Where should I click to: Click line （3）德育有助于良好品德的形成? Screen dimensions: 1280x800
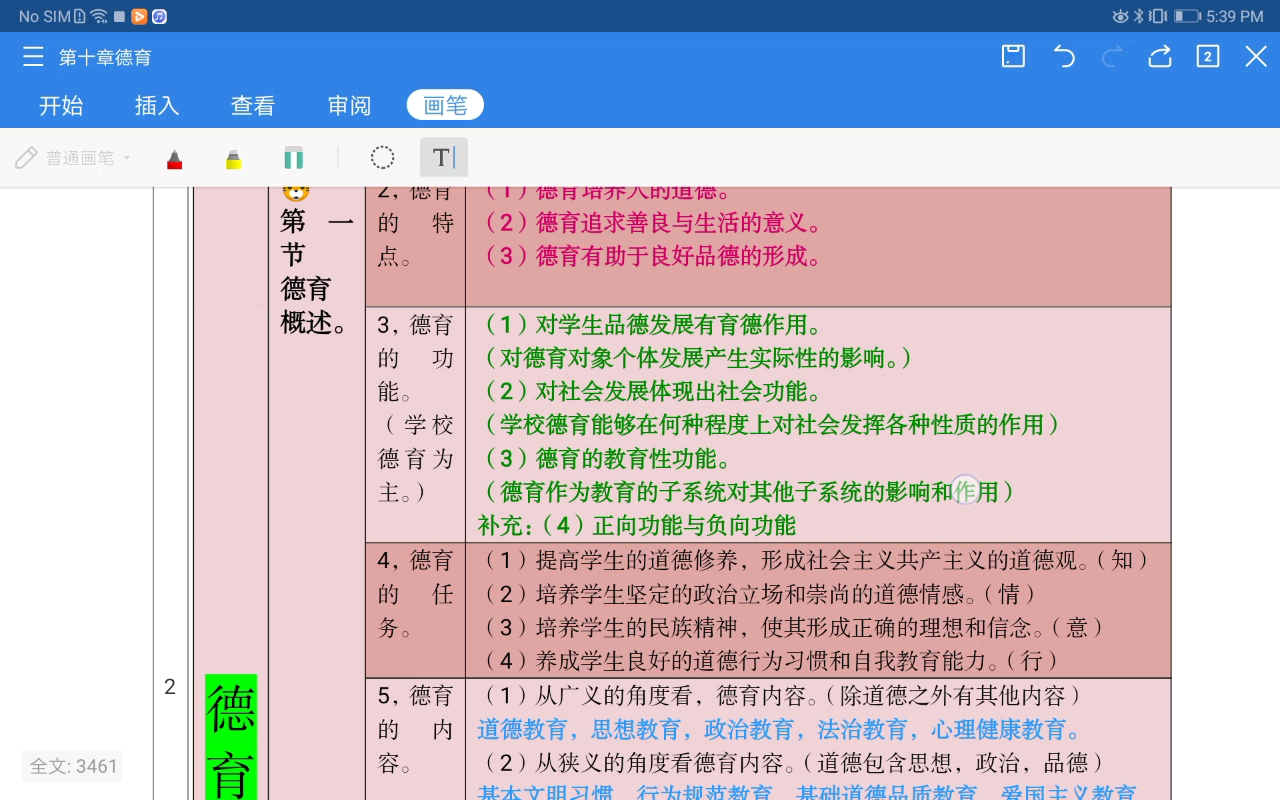(650, 256)
